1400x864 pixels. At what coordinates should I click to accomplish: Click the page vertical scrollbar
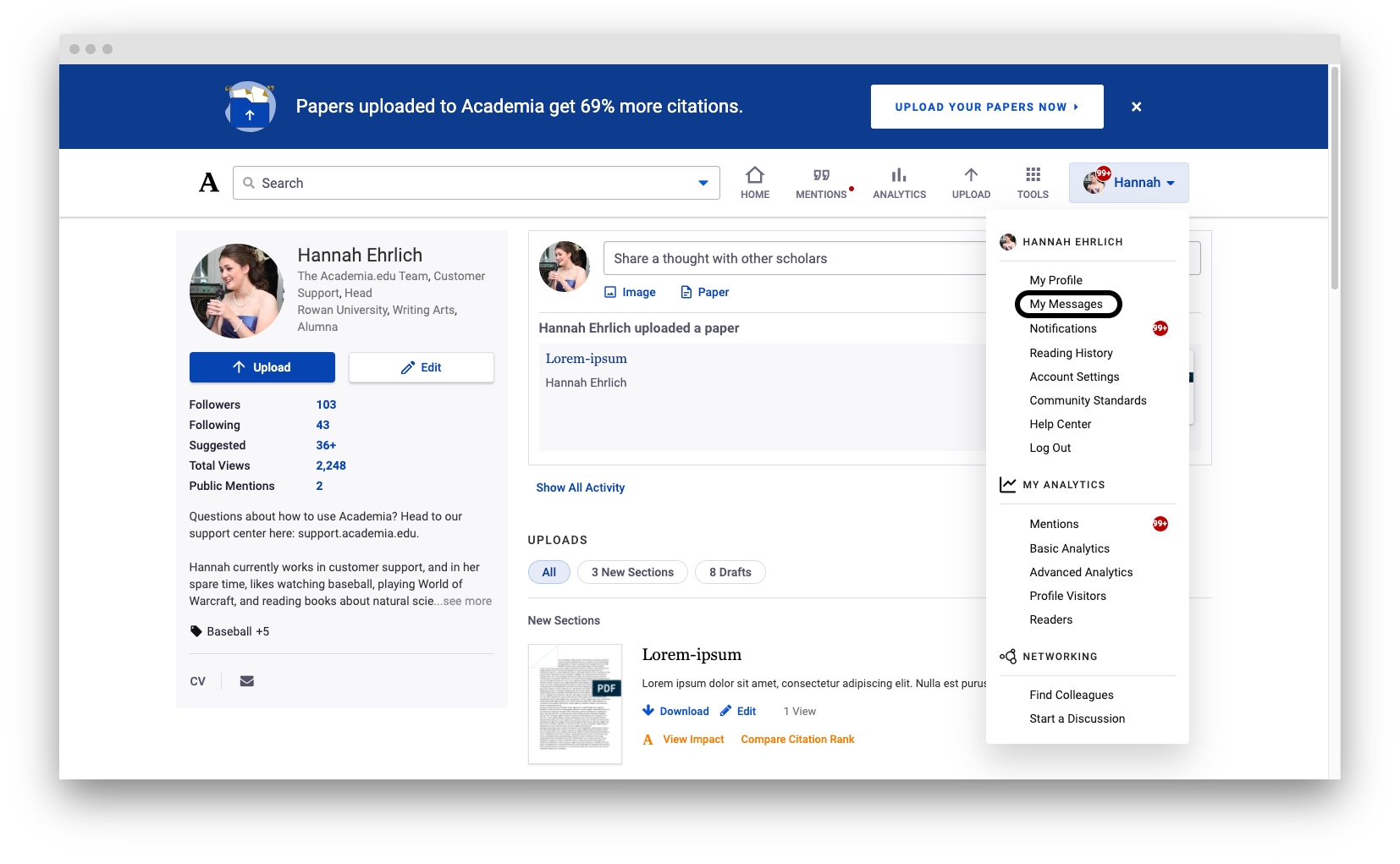[1335, 178]
